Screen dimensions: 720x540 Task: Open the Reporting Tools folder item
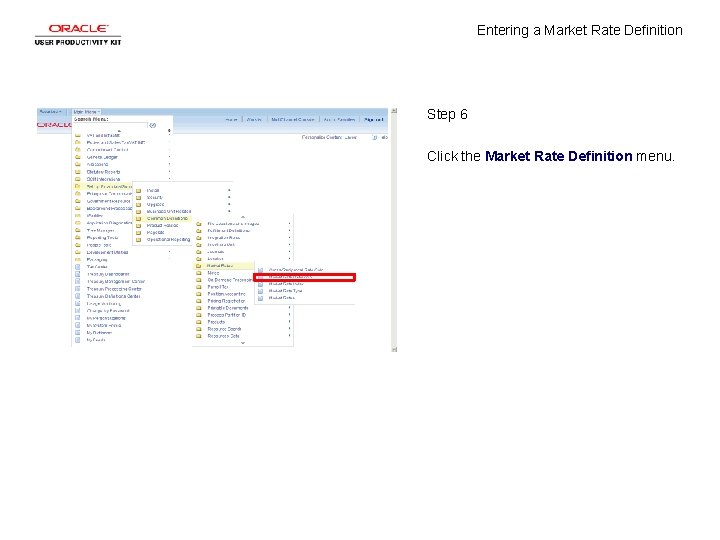tap(102, 238)
